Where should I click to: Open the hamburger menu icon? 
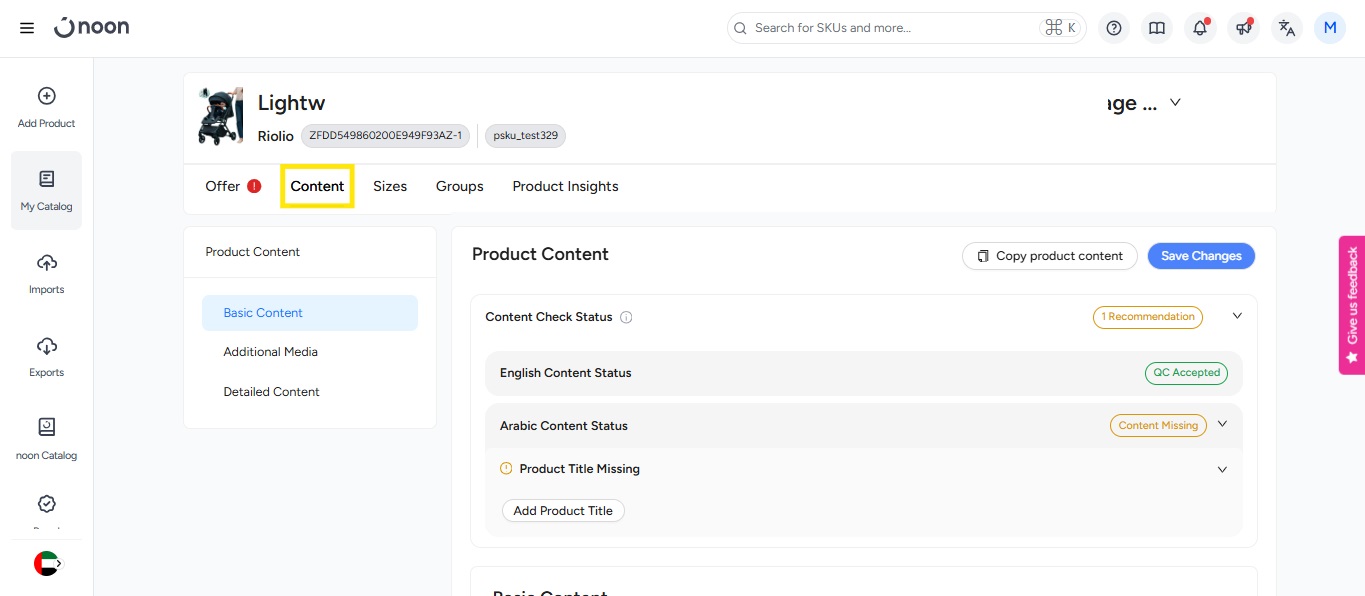point(27,28)
